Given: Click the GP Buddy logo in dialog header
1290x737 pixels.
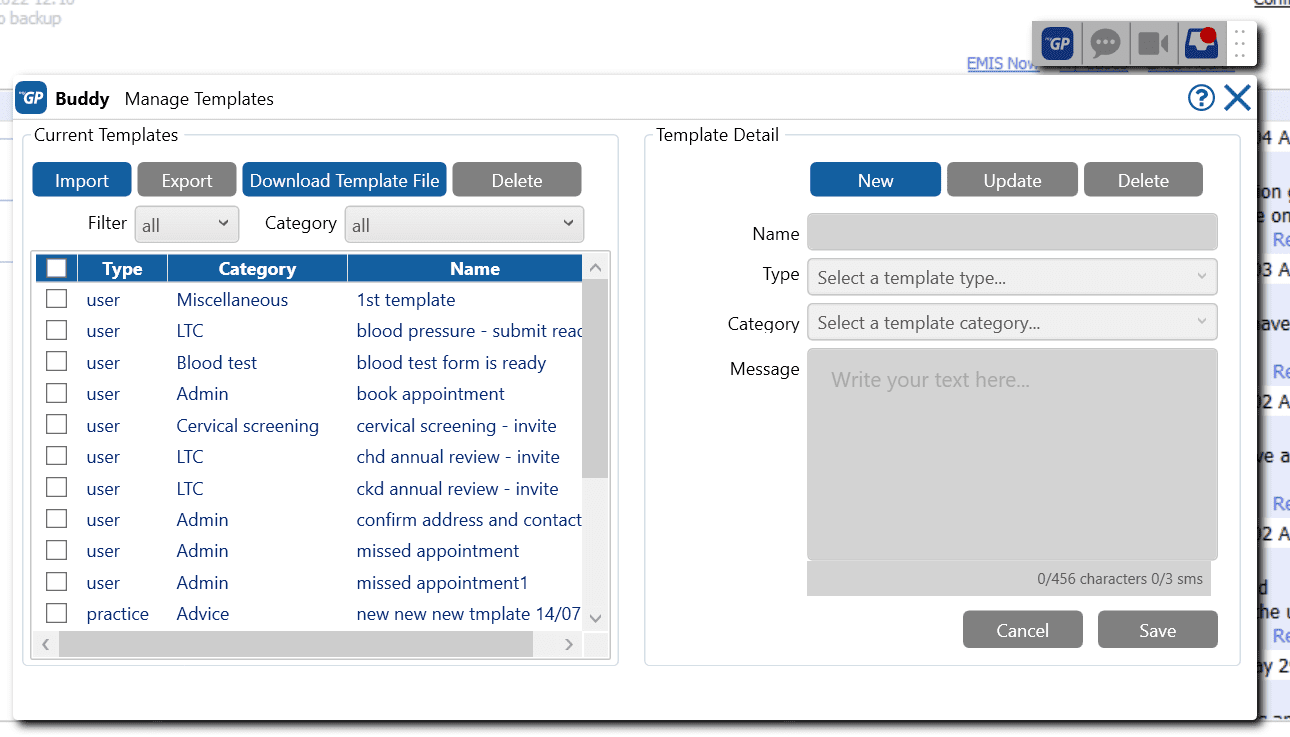Looking at the screenshot, I should click(32, 98).
